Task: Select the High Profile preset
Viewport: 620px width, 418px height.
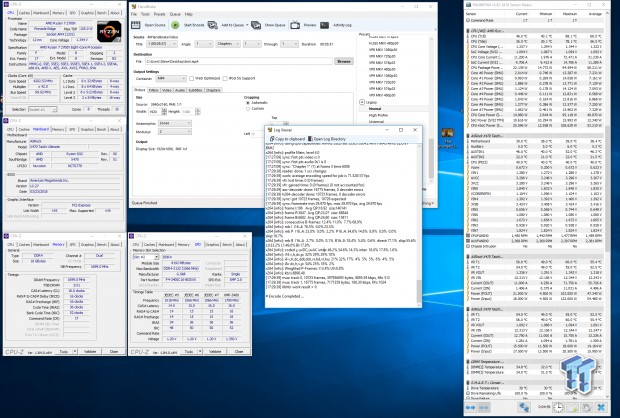Action: point(378,115)
